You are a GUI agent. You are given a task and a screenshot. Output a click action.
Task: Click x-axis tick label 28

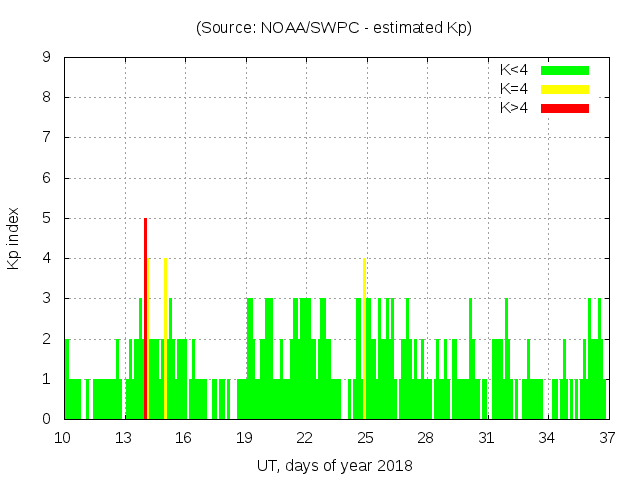tap(425, 437)
